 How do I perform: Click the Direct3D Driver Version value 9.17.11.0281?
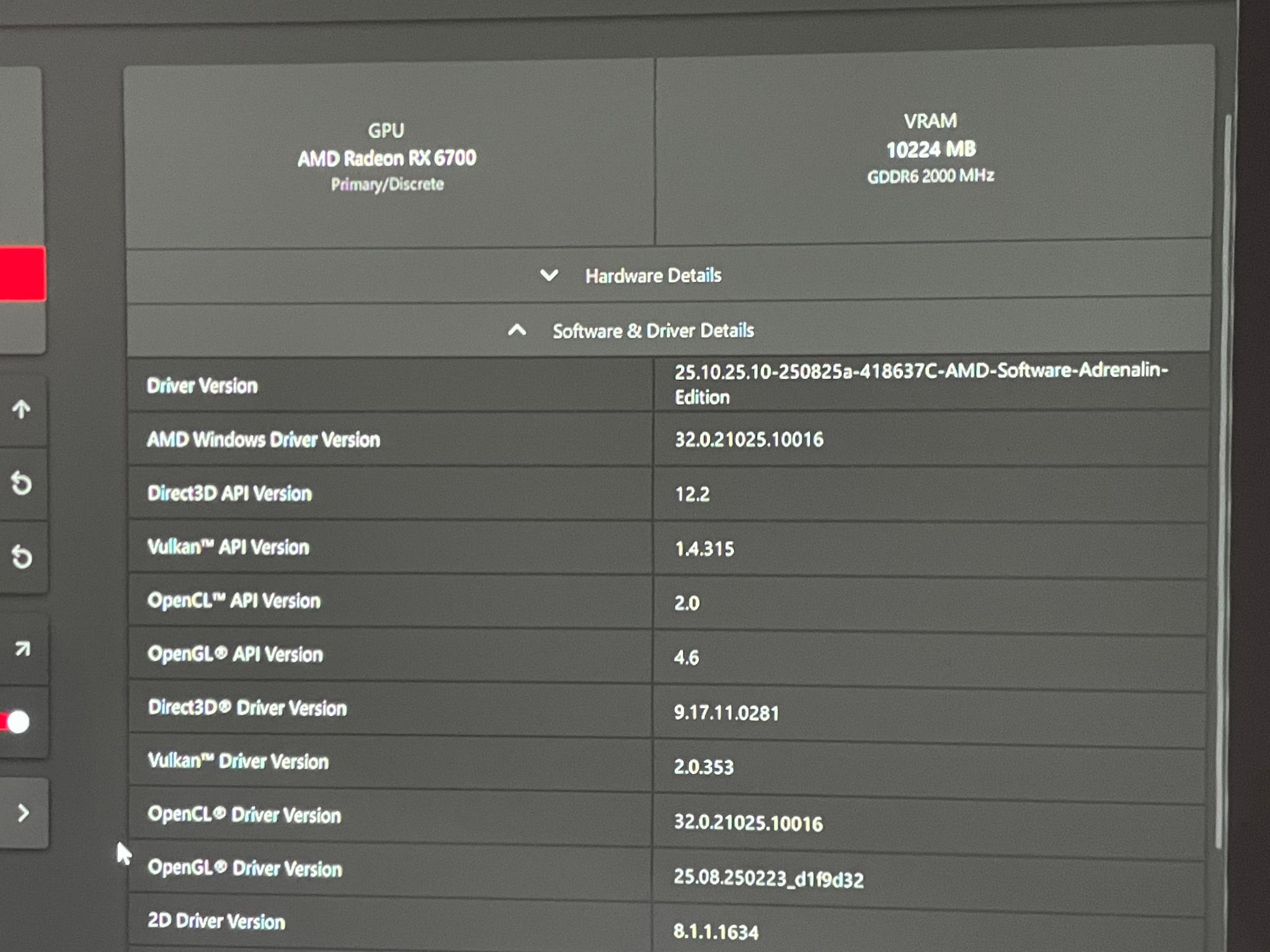point(726,713)
